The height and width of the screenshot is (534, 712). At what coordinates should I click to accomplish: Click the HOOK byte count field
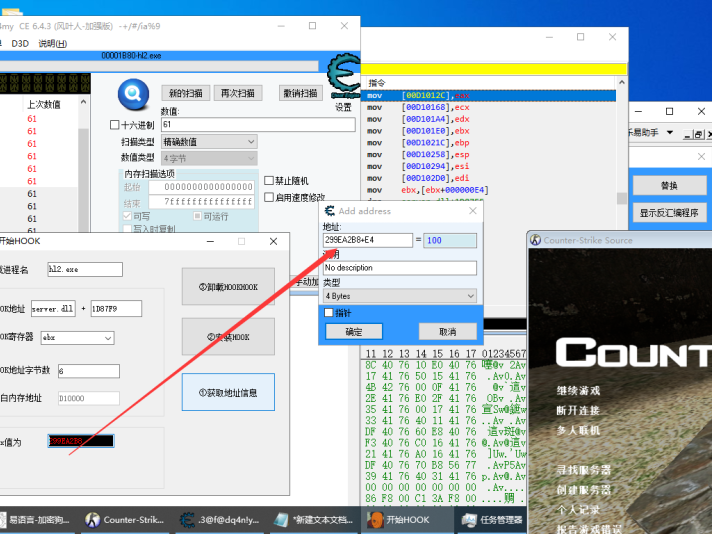pos(89,371)
